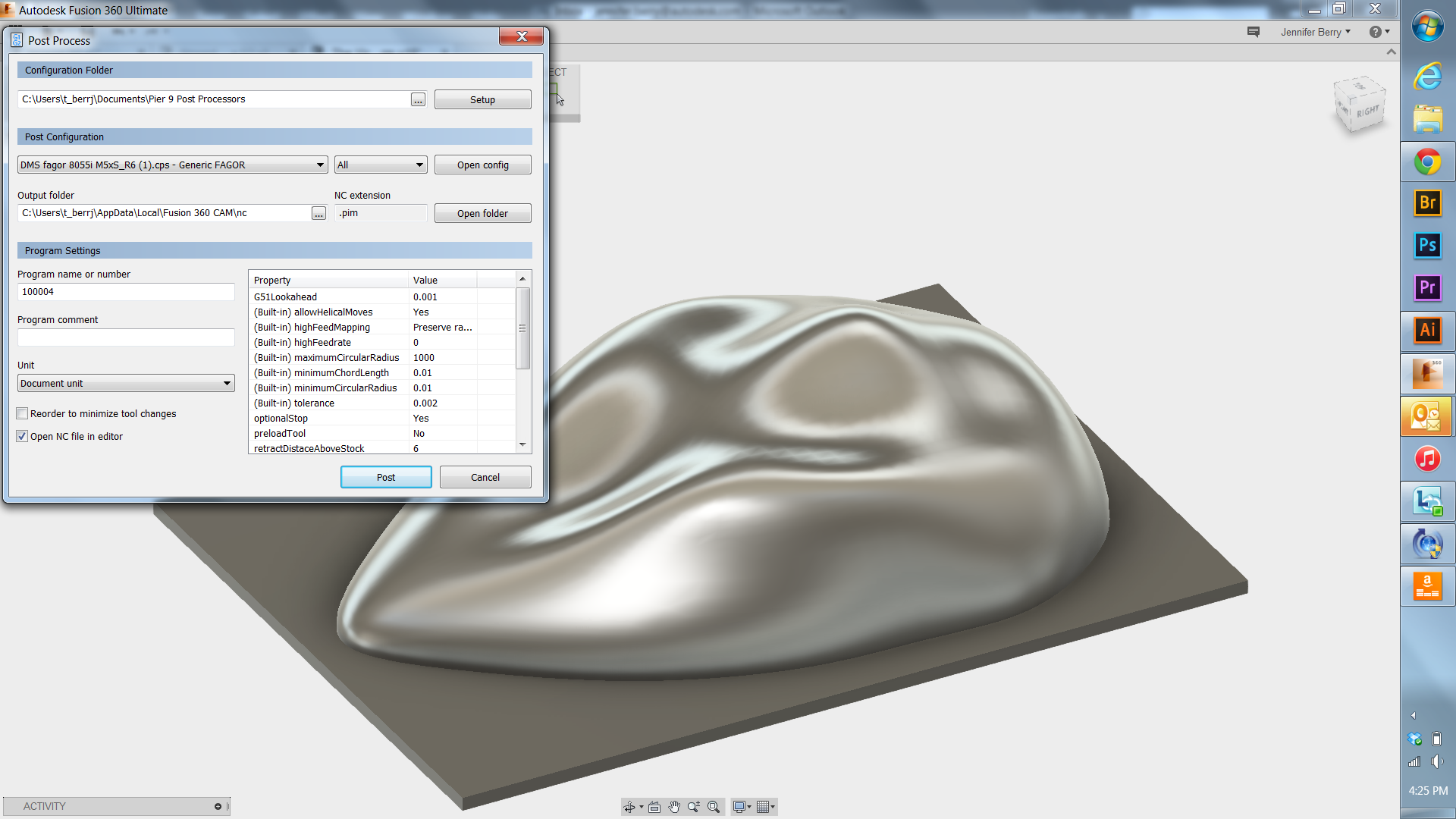Click the tolerance 0.002 value
Screen dimensions: 1456x819
click(x=425, y=403)
